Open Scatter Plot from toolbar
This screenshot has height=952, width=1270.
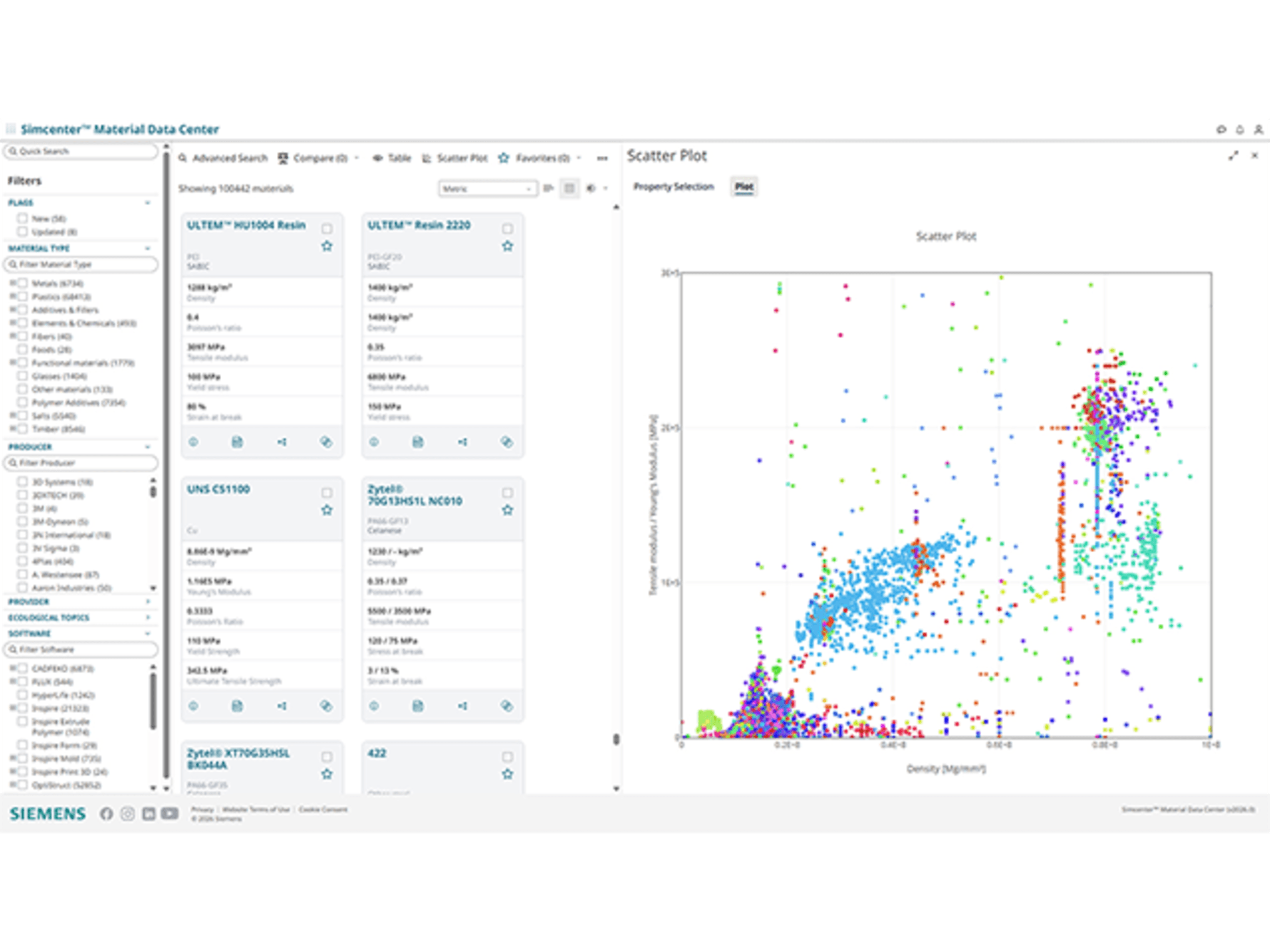click(455, 158)
